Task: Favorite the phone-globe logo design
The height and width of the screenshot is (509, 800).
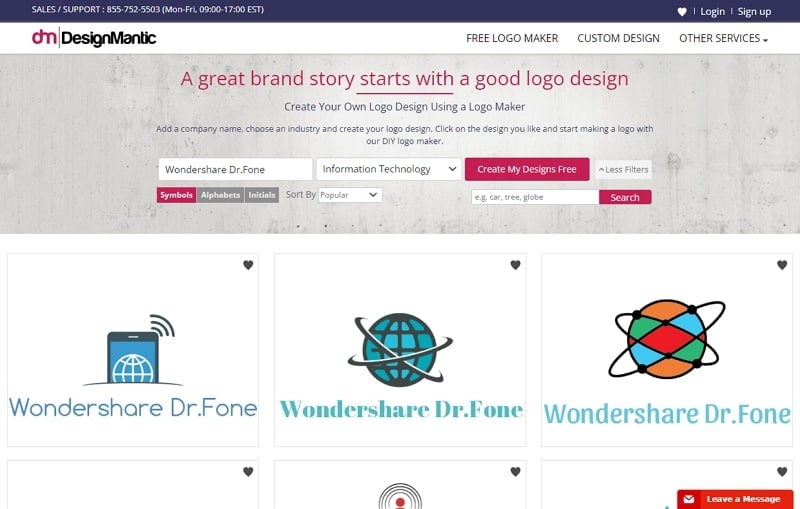Action: [248, 265]
